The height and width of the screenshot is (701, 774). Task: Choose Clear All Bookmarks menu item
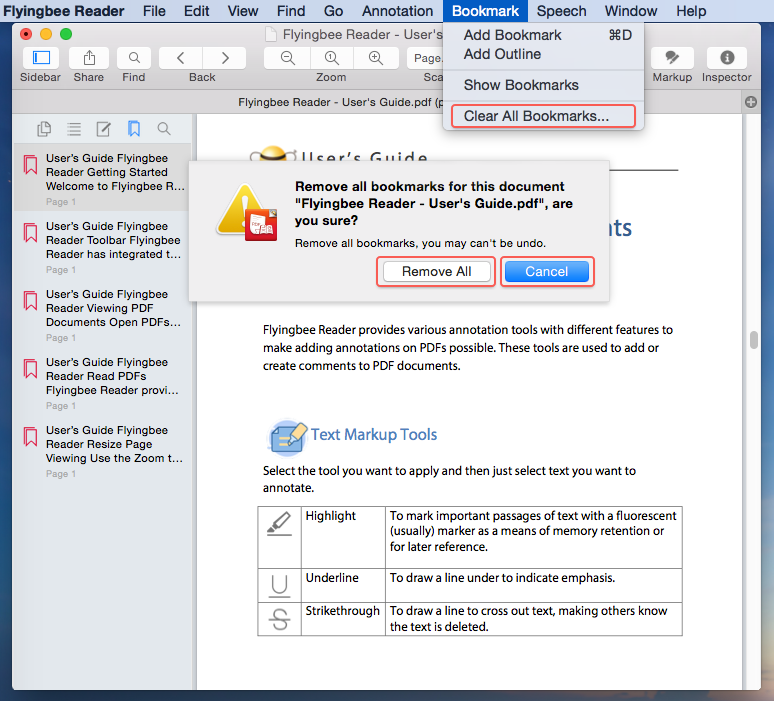(543, 116)
